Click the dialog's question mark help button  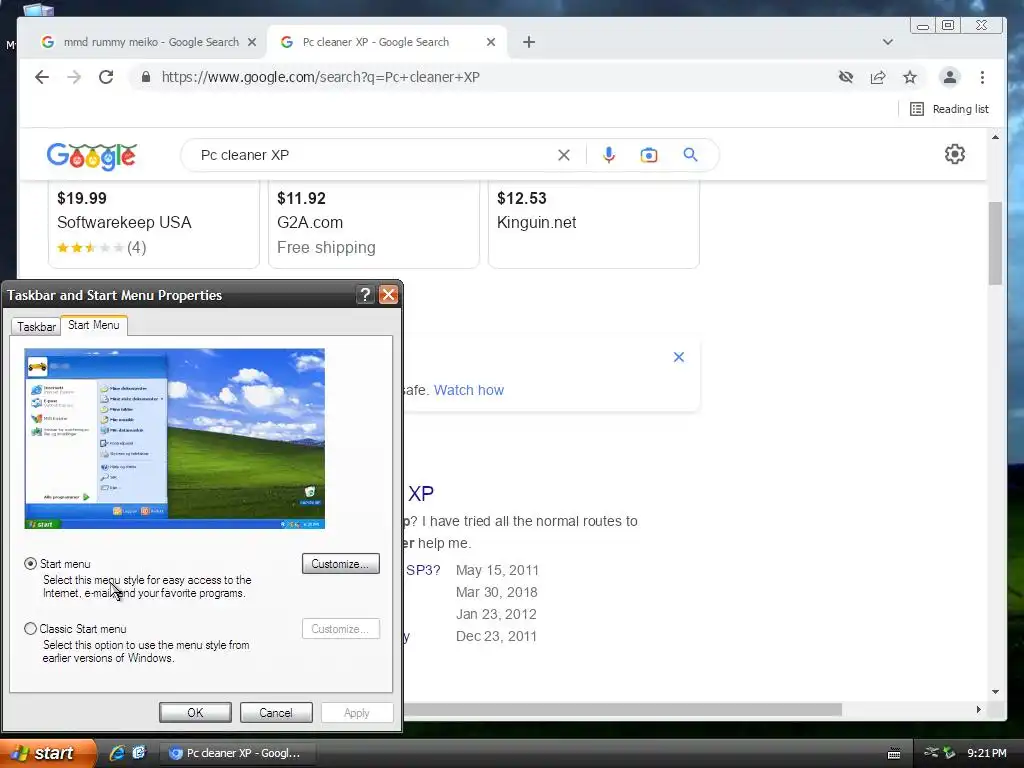point(365,295)
